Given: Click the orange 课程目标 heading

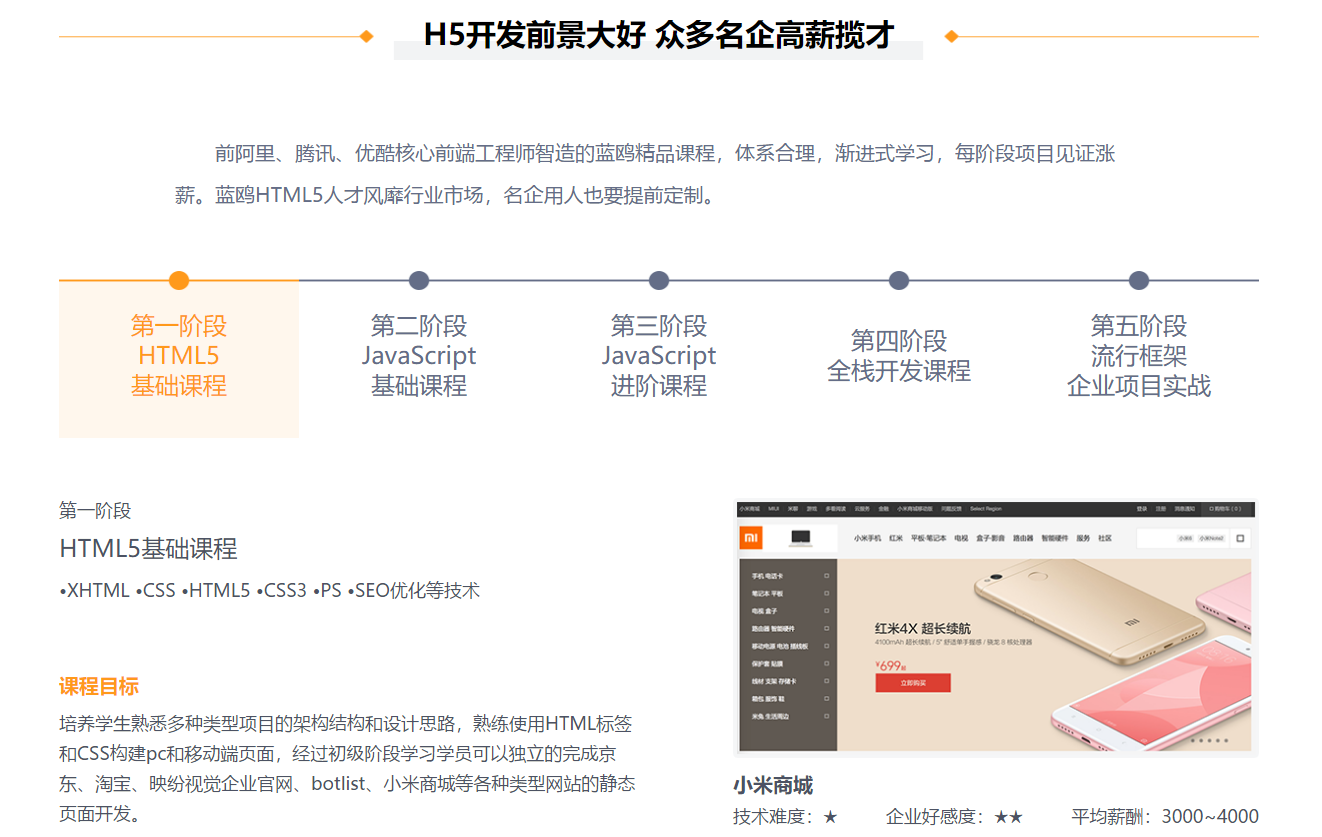Looking at the screenshot, I should pos(99,687).
